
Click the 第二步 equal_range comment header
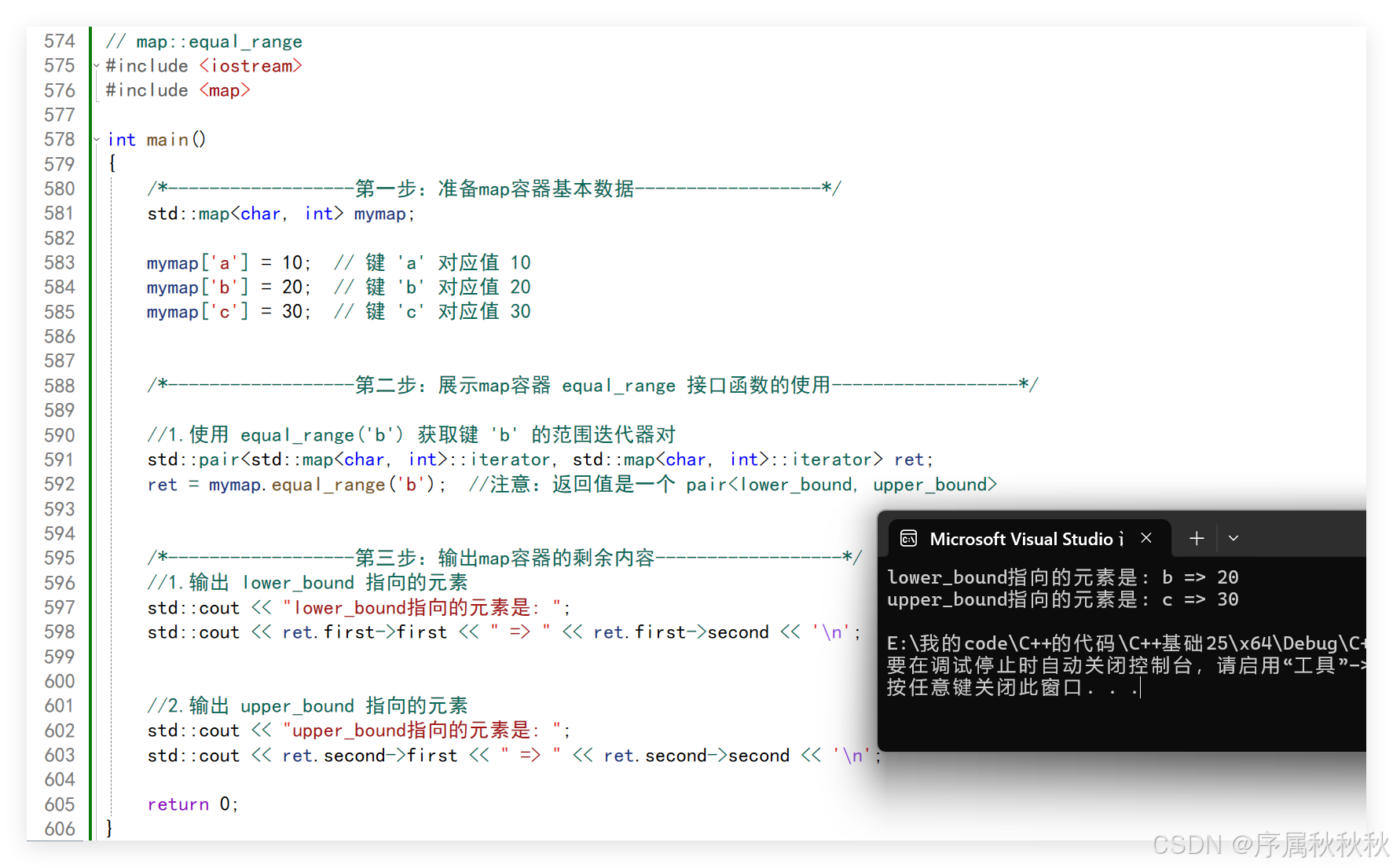coord(592,385)
